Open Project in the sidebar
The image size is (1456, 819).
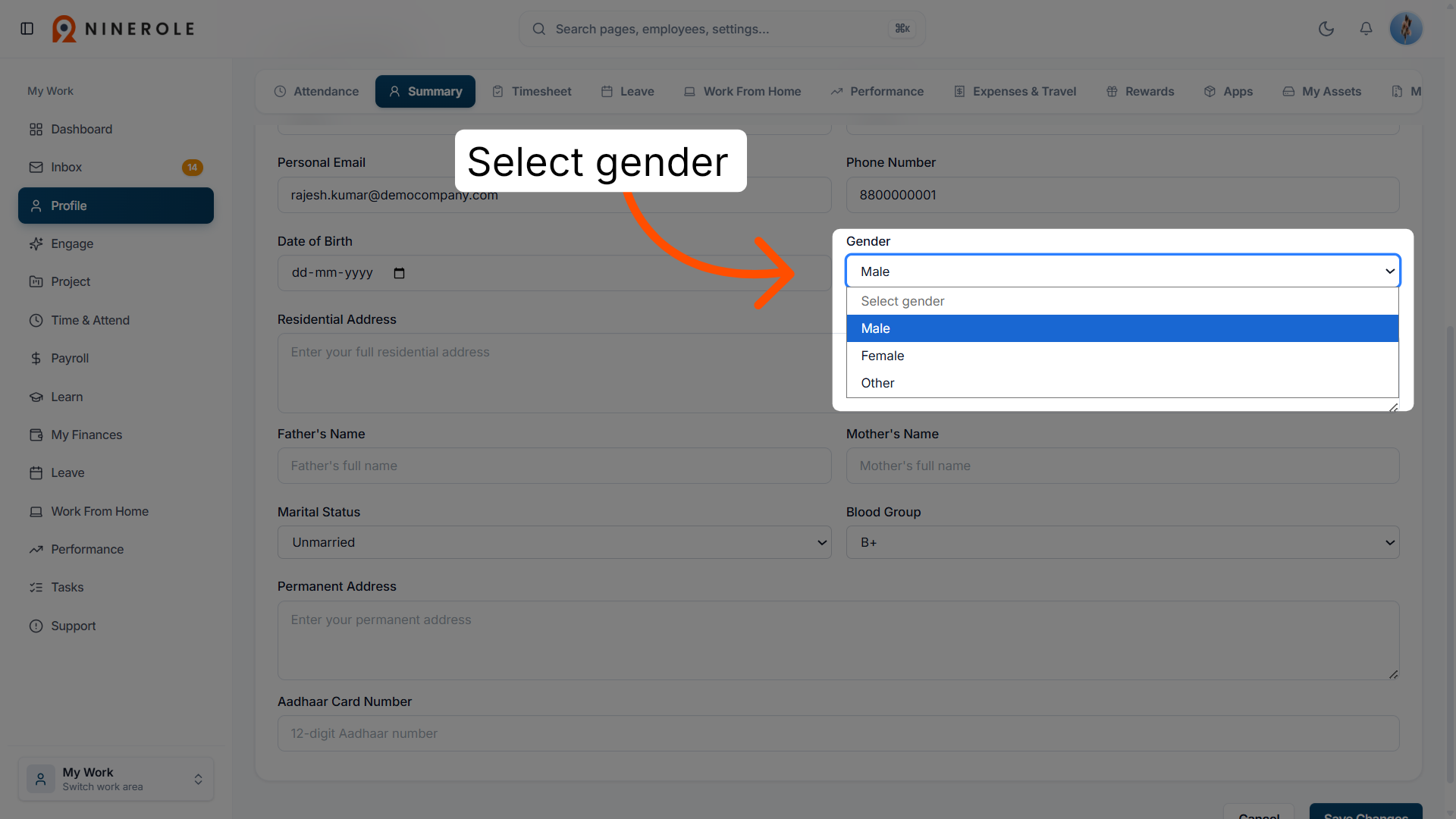click(116, 281)
